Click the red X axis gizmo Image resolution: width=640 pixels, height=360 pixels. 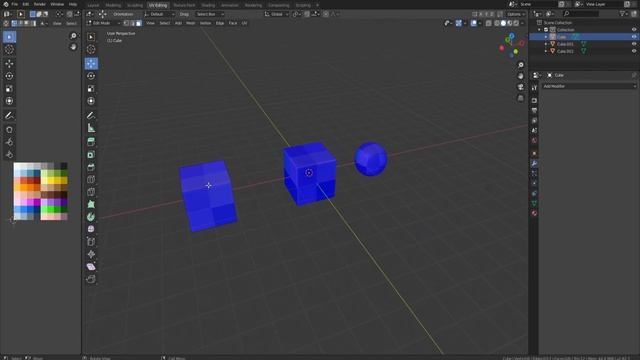[502, 48]
